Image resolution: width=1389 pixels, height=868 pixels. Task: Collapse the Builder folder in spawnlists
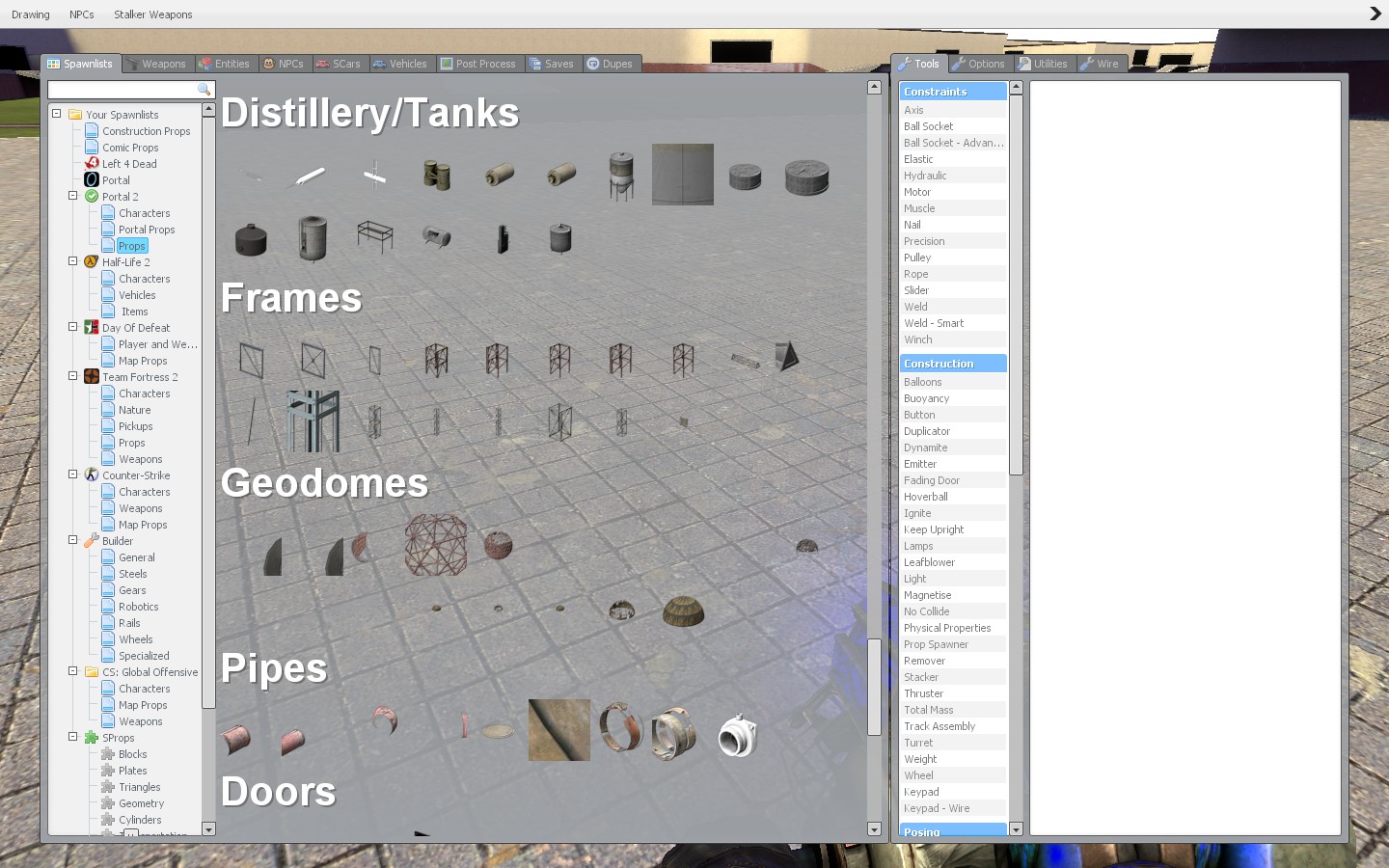point(72,540)
